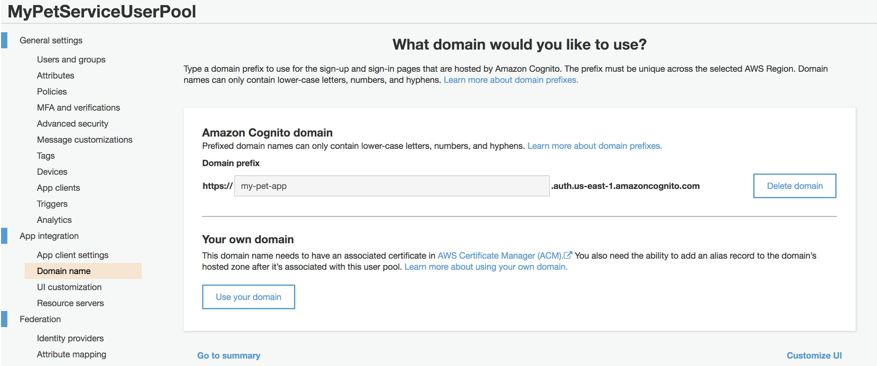Image resolution: width=877 pixels, height=366 pixels.
Task: Click the external link icon after ACM
Action: (x=568, y=255)
